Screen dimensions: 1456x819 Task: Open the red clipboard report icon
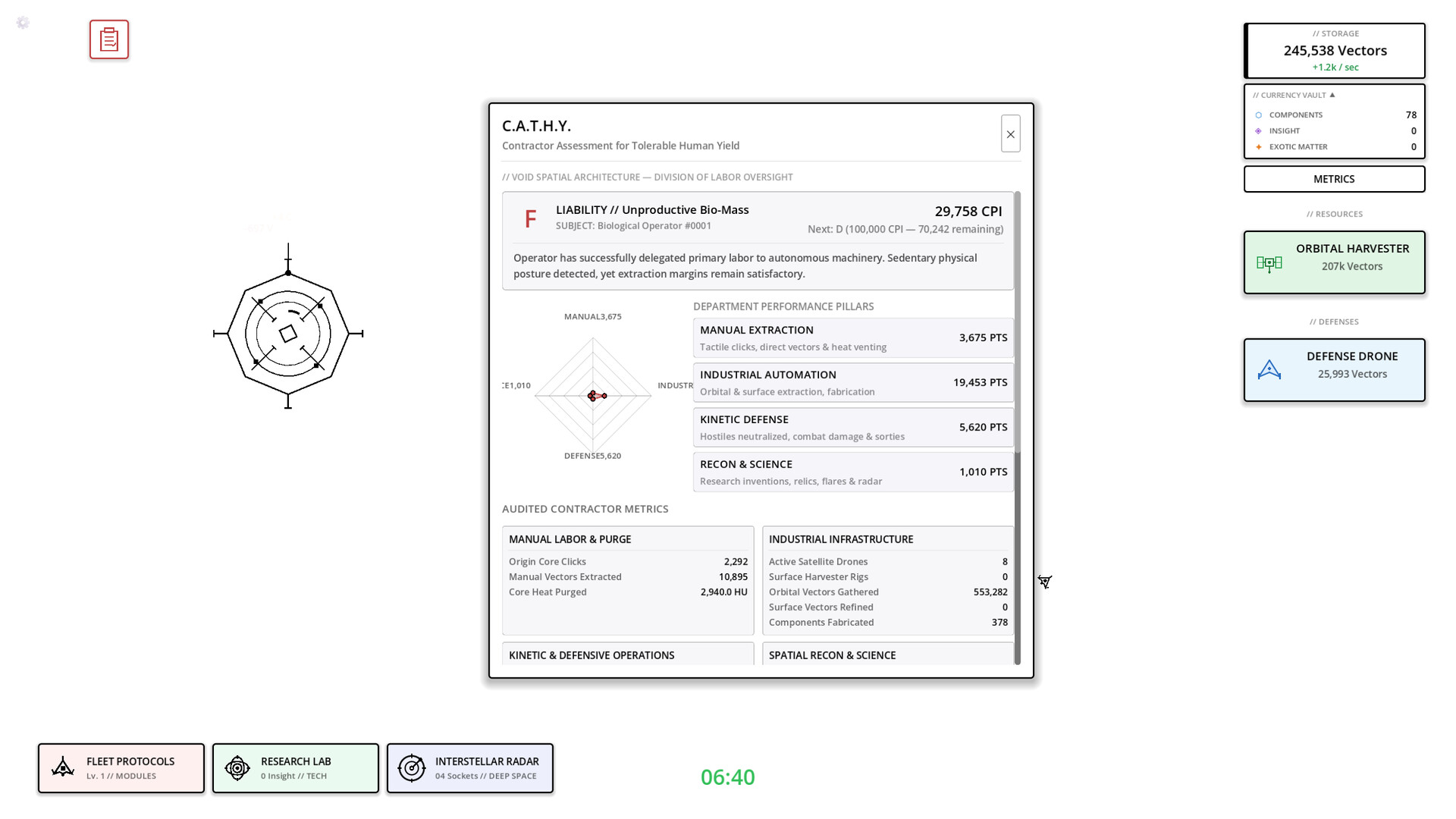[x=109, y=39]
